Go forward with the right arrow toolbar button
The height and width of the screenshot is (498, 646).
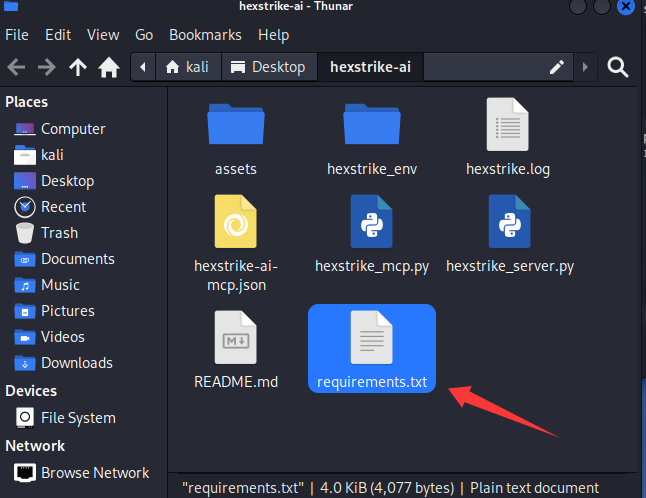coord(47,67)
